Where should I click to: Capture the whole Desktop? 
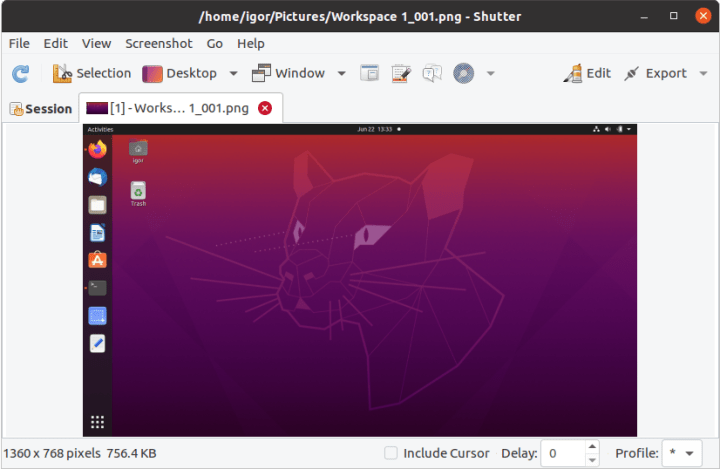pyautogui.click(x=180, y=73)
